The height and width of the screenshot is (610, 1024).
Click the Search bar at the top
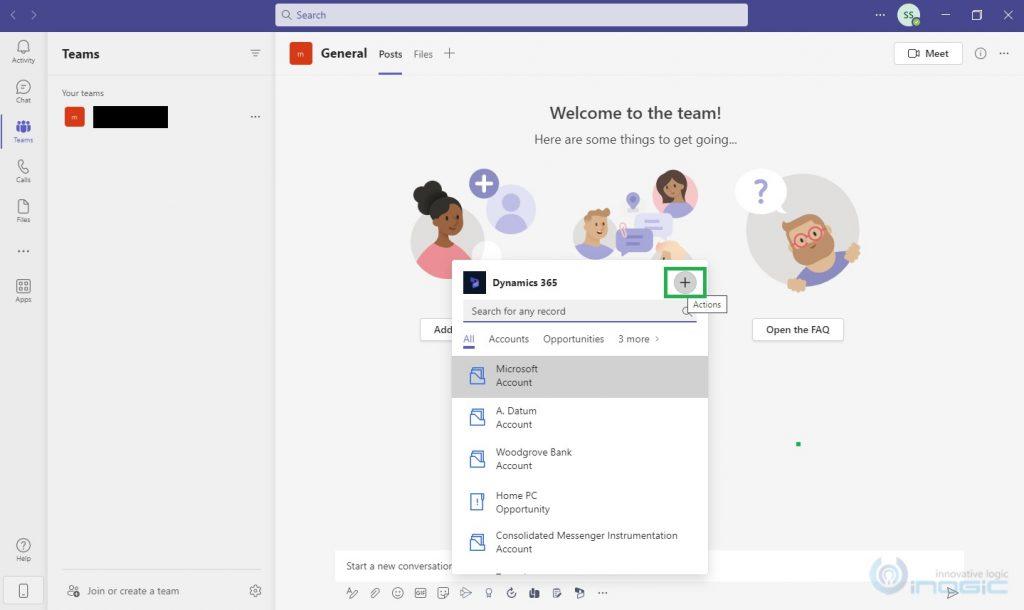point(511,15)
